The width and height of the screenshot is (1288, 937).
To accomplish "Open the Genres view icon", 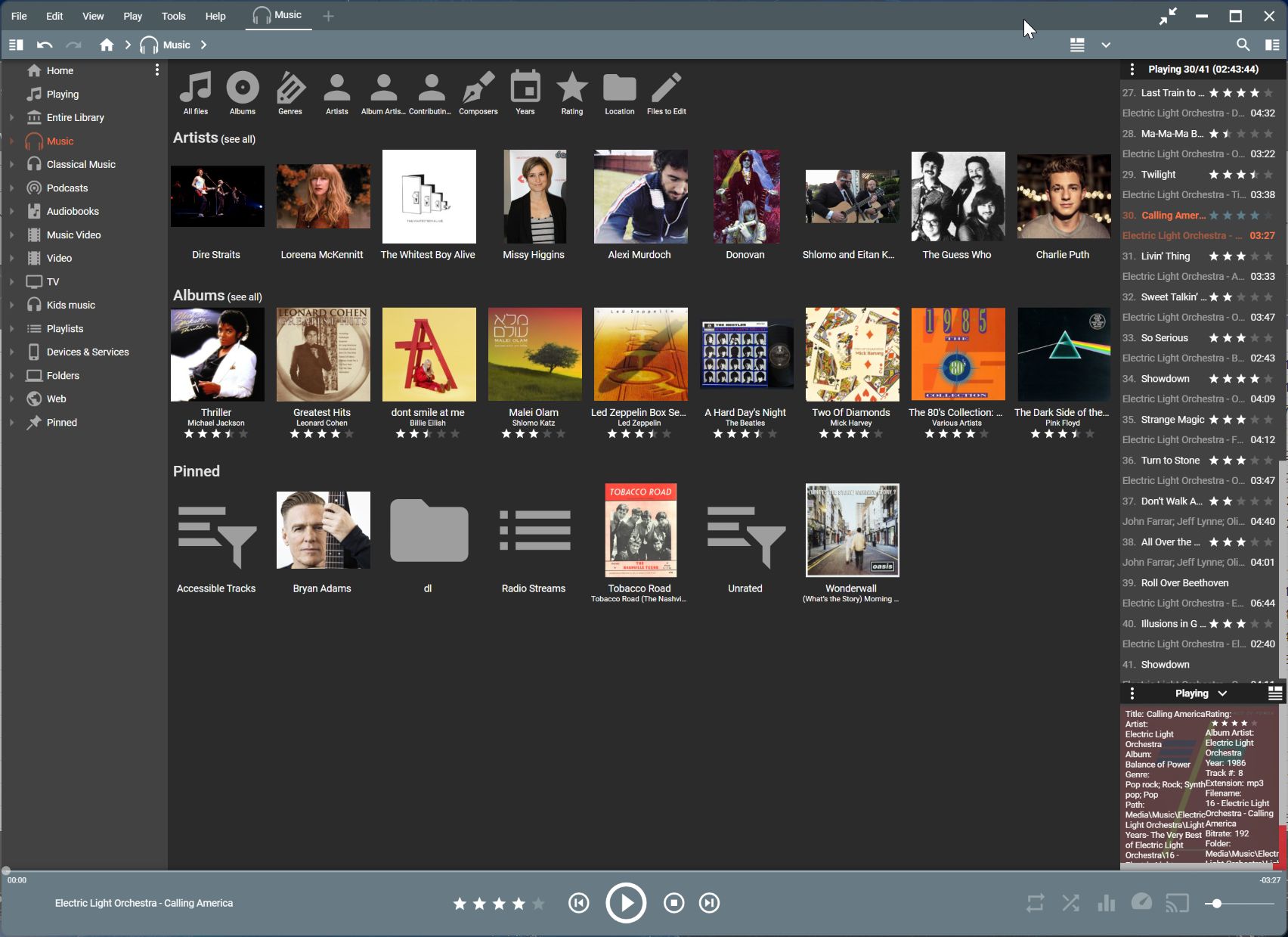I will tap(290, 89).
